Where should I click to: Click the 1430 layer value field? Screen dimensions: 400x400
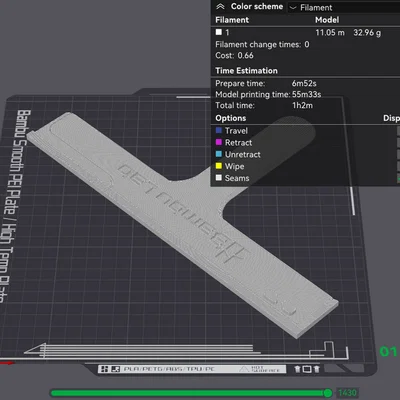347,393
